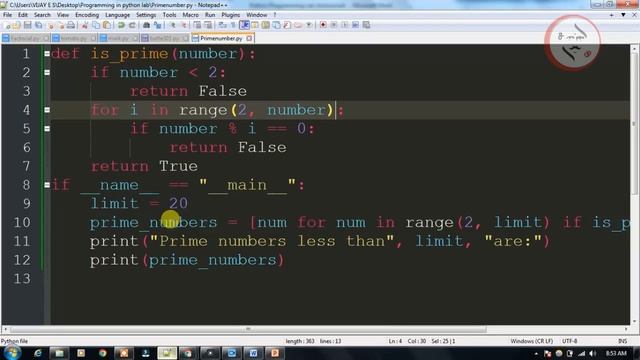Print the file using the Print icon
The width and height of the screenshot is (640, 360).
point(71,25)
